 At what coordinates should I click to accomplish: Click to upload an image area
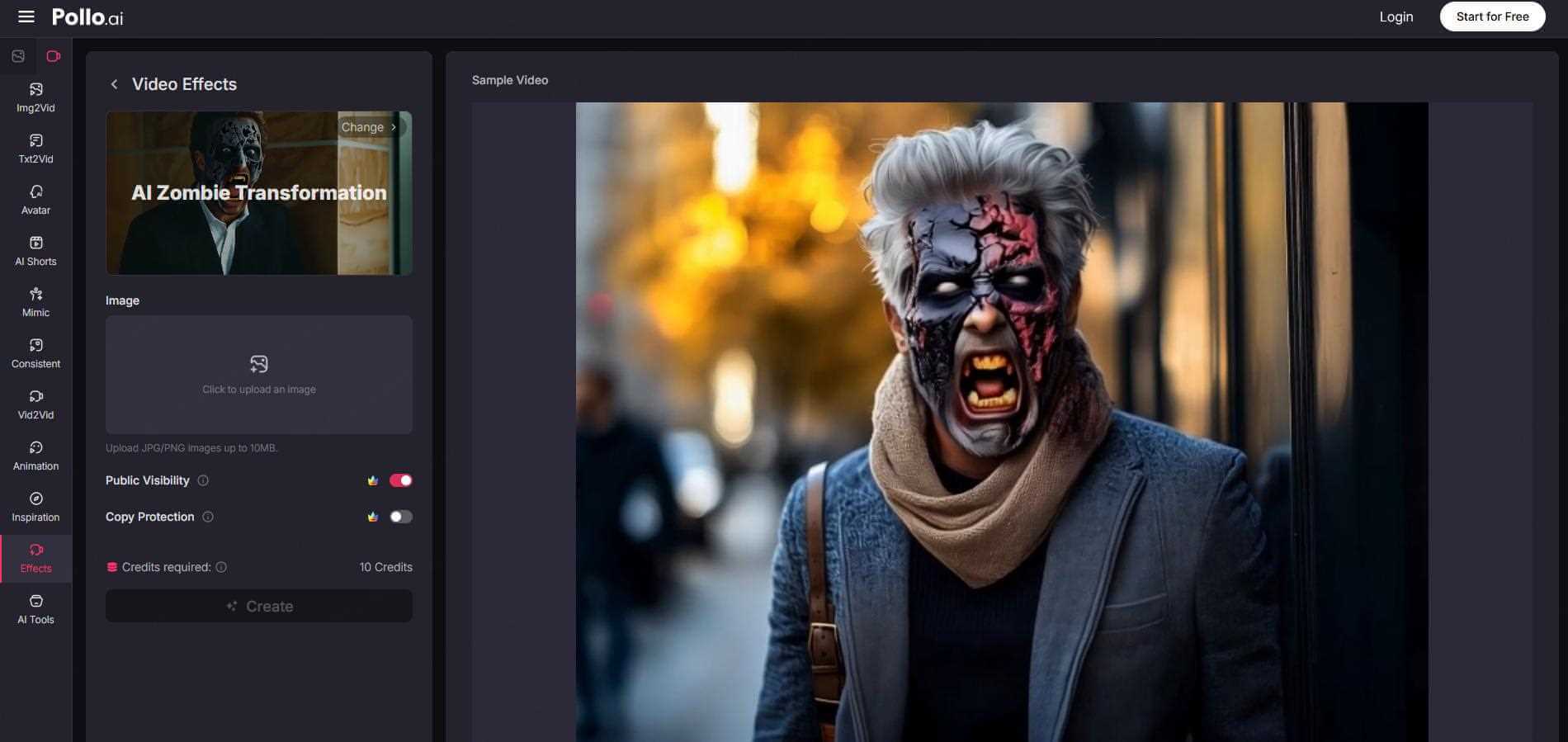tap(258, 375)
